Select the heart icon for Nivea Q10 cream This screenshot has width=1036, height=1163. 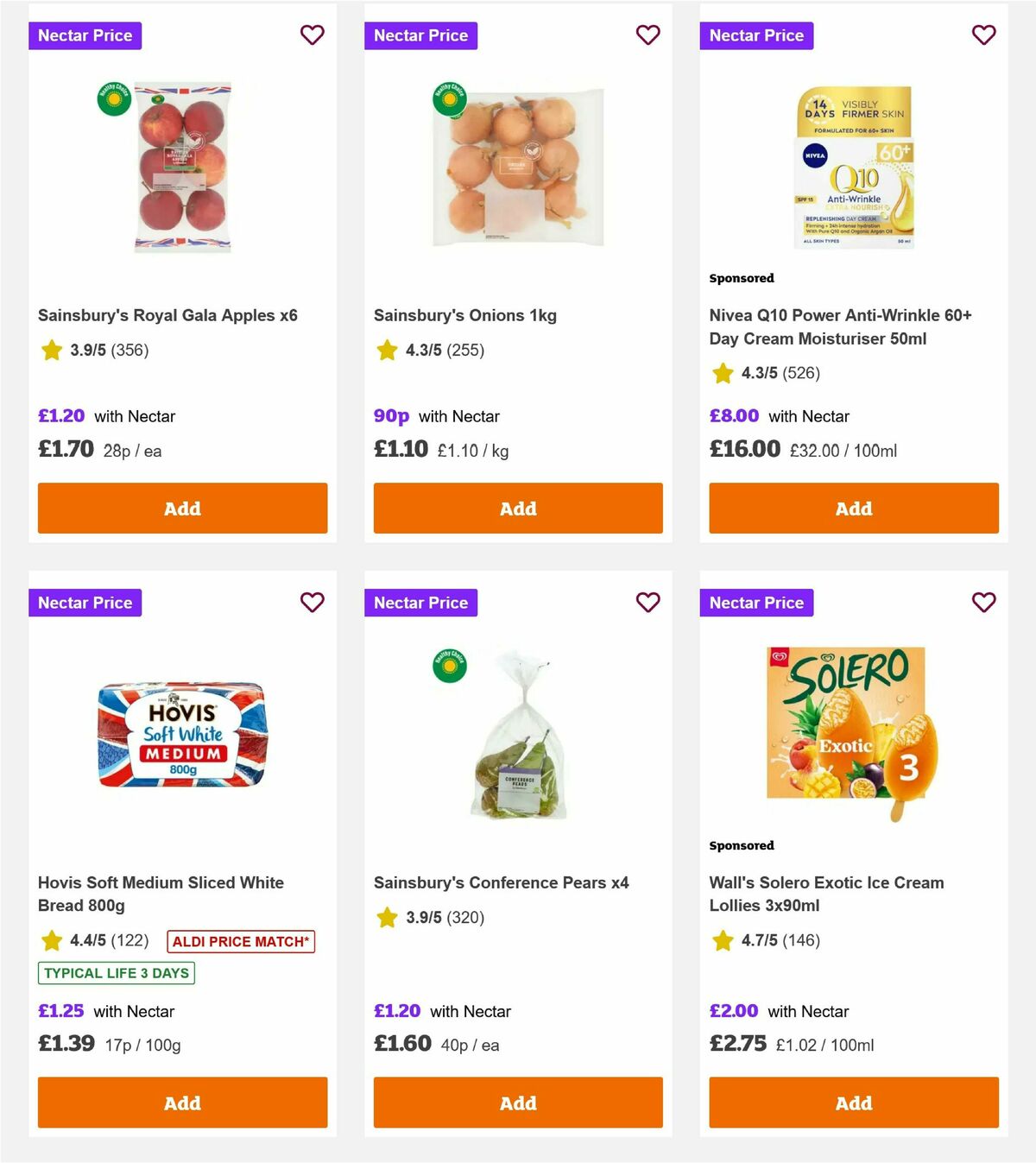point(983,35)
